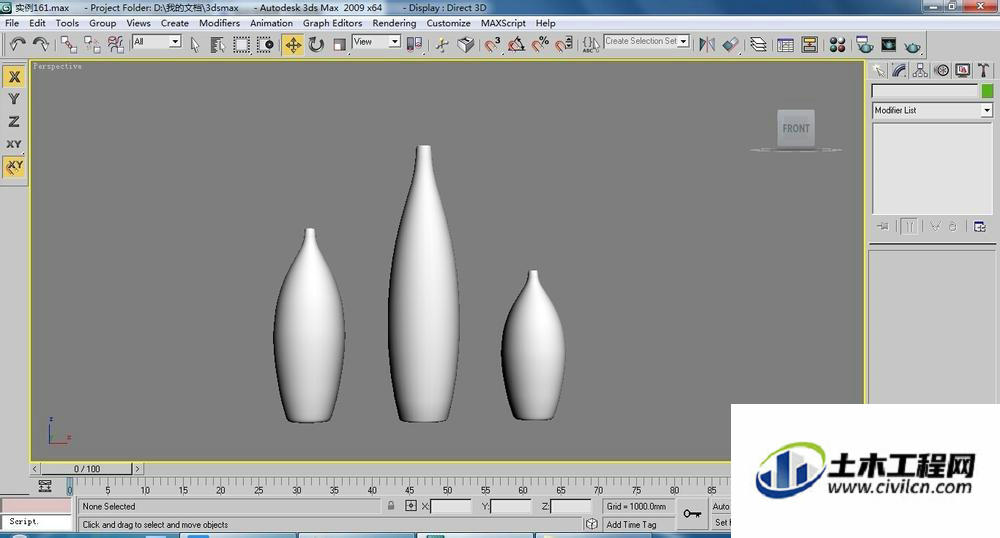Toggle the Angle Snap icon
1000x538 pixels.
516,45
